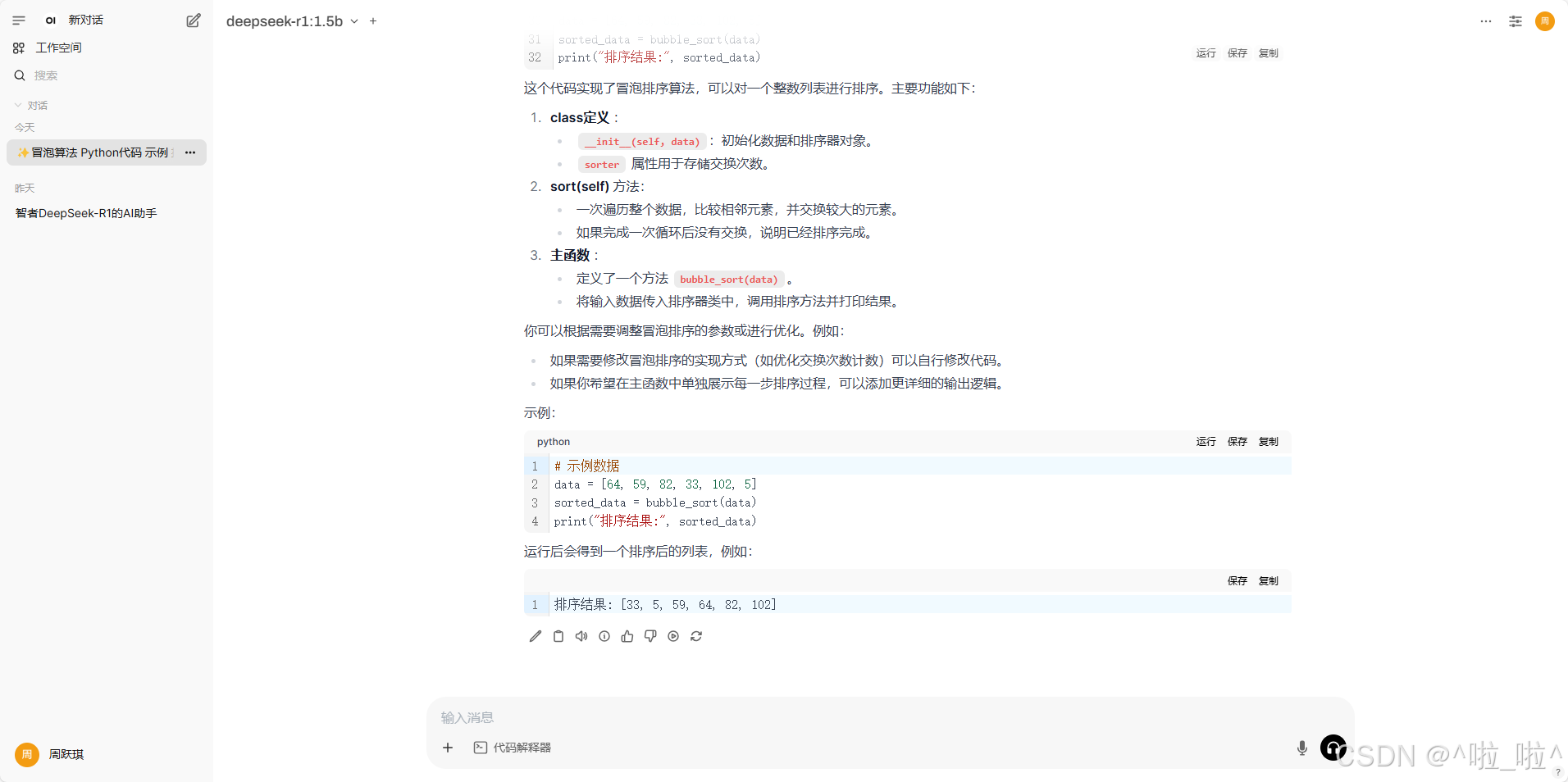Collapse the 对话 section in the sidebar
The width and height of the screenshot is (1568, 782).
(x=17, y=105)
